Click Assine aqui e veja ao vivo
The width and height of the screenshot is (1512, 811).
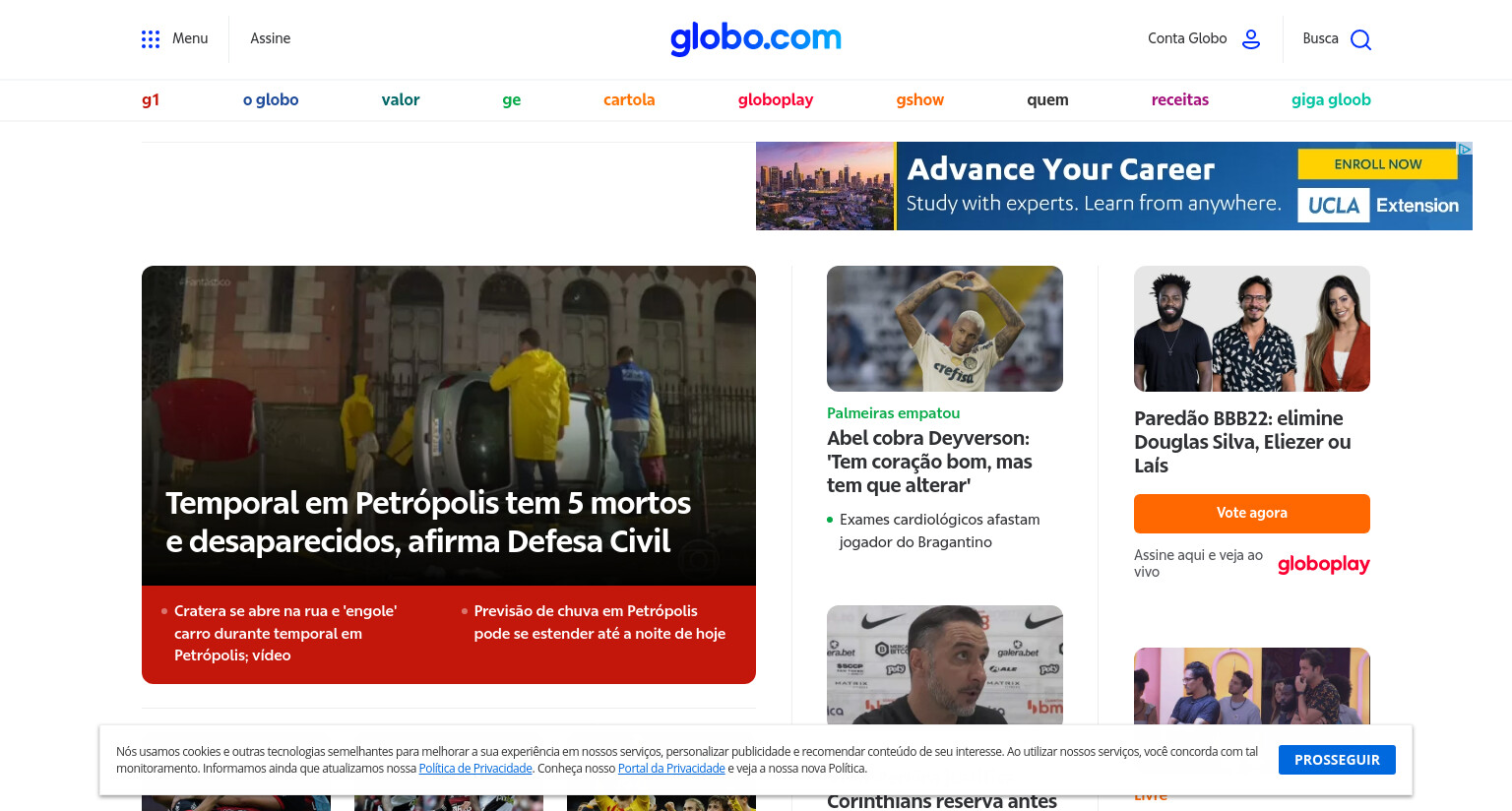(x=1198, y=563)
